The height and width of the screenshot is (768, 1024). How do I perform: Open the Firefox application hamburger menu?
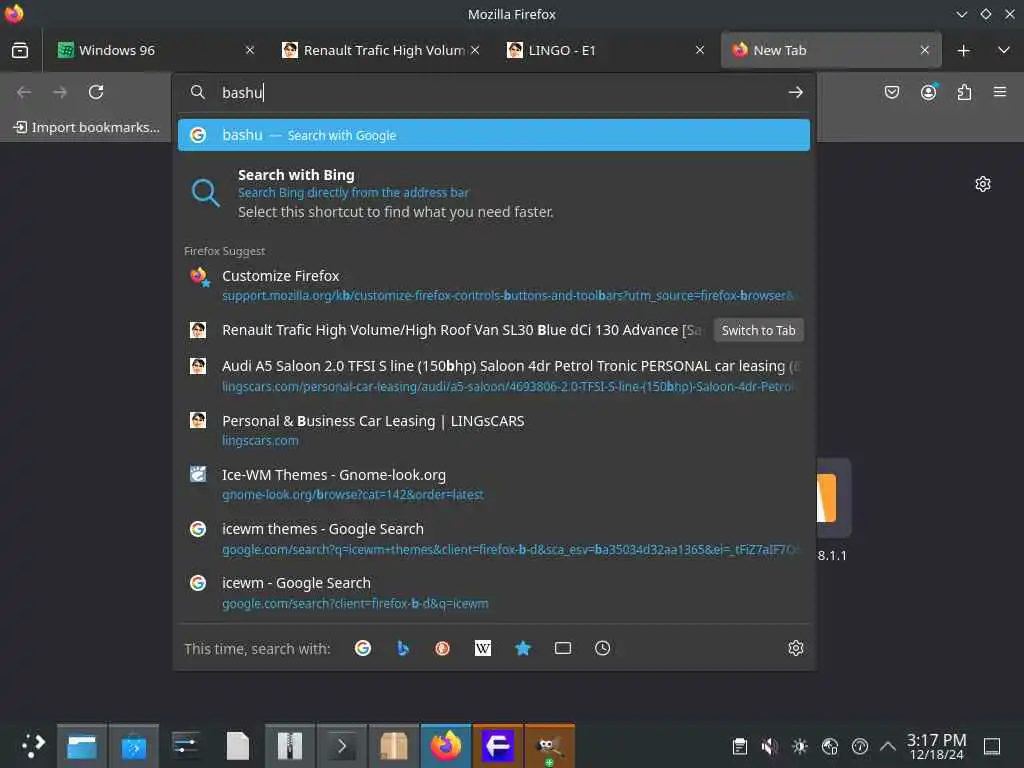(x=1000, y=92)
